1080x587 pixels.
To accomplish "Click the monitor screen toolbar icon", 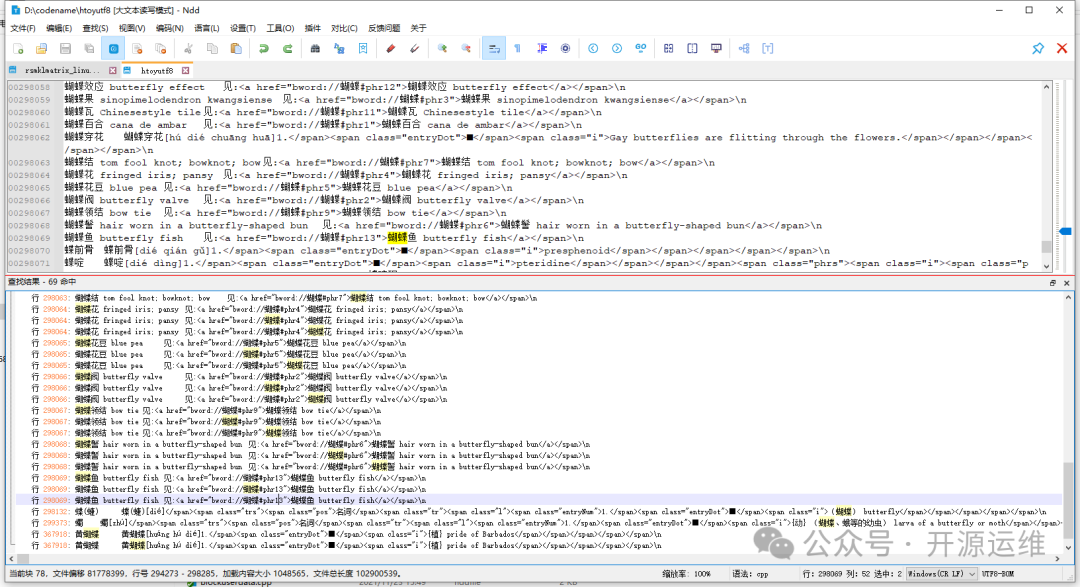I will 716,49.
